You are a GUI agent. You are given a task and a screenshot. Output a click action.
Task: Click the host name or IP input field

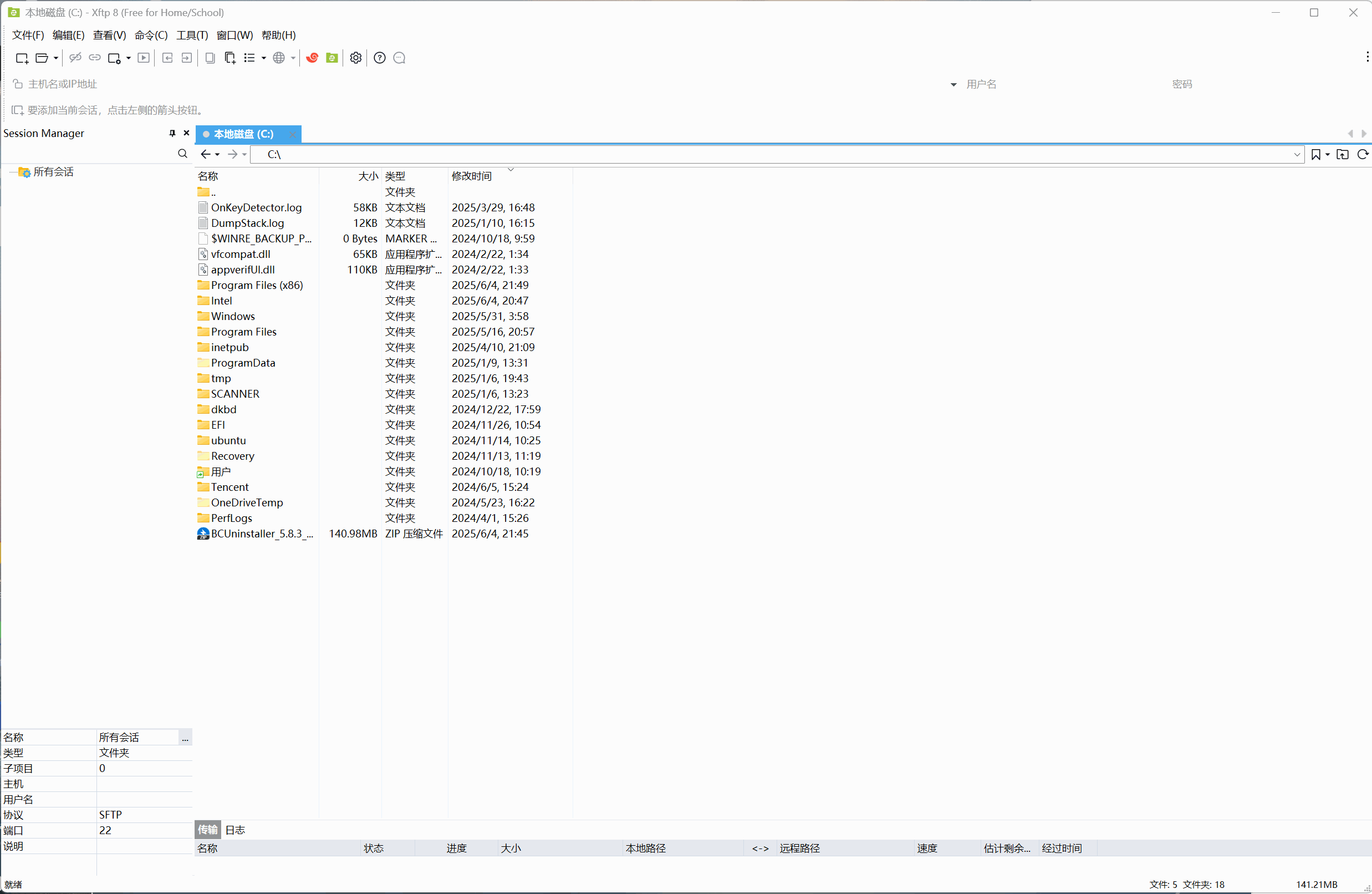[461, 84]
